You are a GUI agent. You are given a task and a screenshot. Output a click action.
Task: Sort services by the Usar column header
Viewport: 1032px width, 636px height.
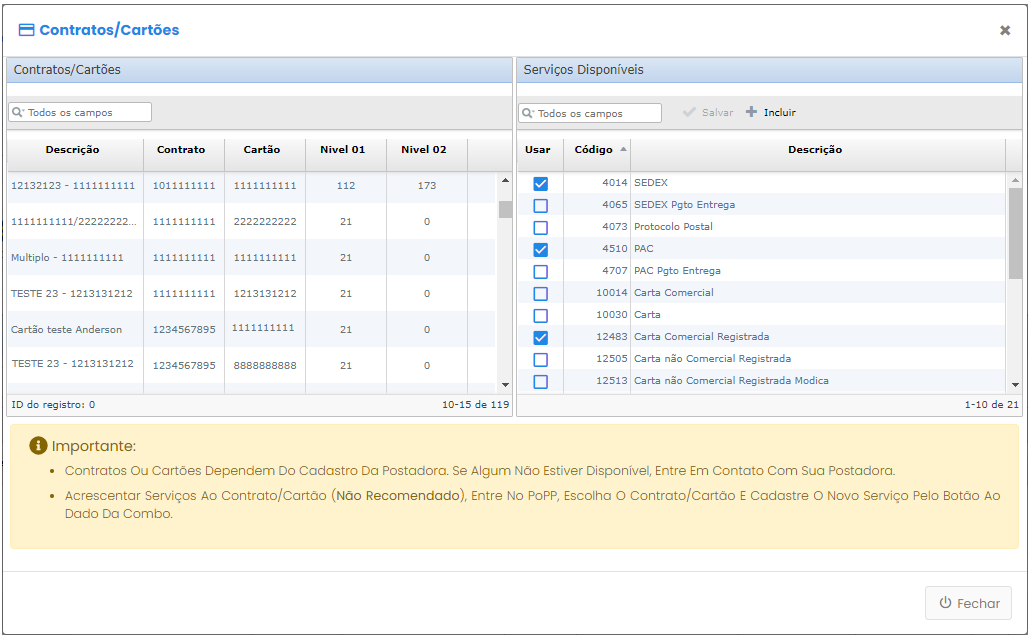[540, 155]
